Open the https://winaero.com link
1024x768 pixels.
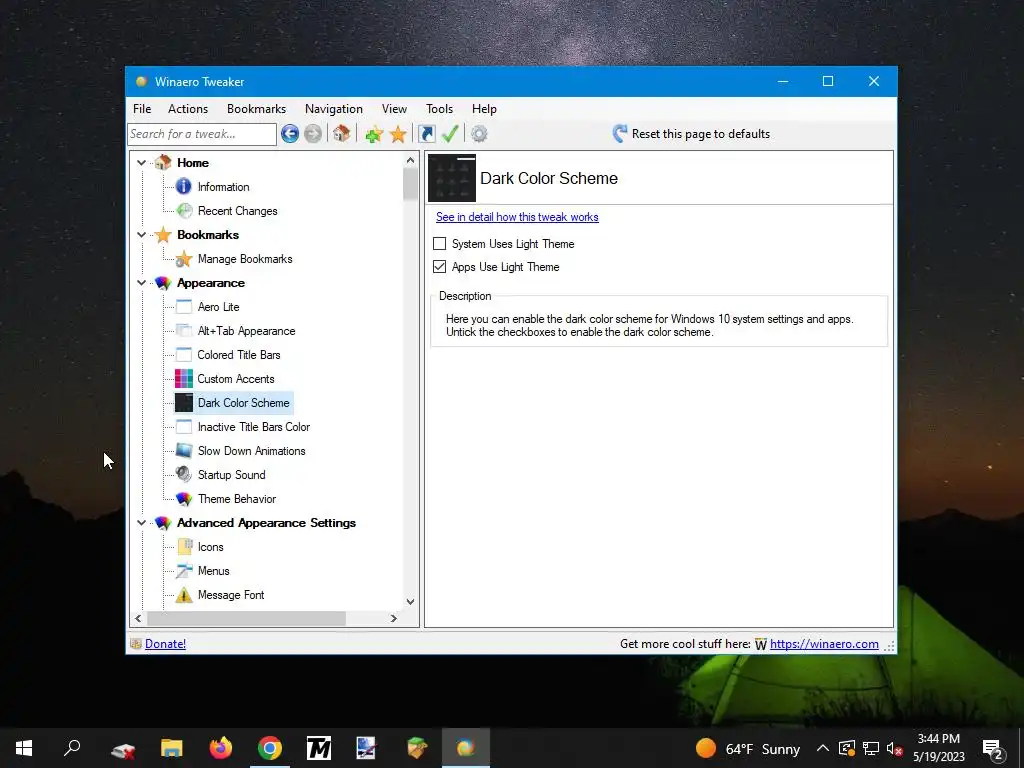pos(824,644)
